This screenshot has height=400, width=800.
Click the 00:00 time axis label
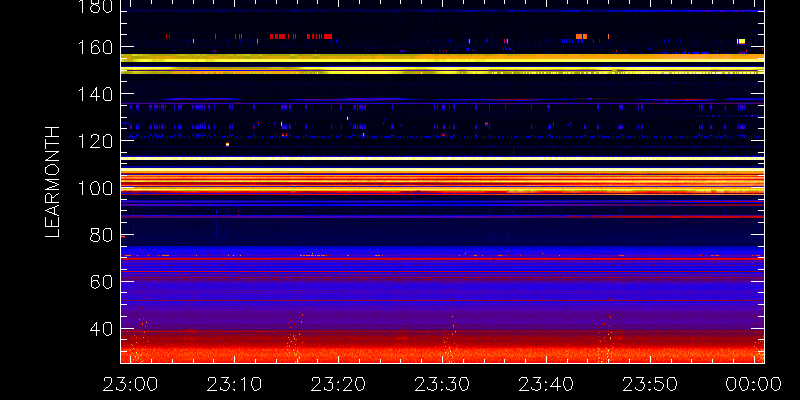coord(754,384)
